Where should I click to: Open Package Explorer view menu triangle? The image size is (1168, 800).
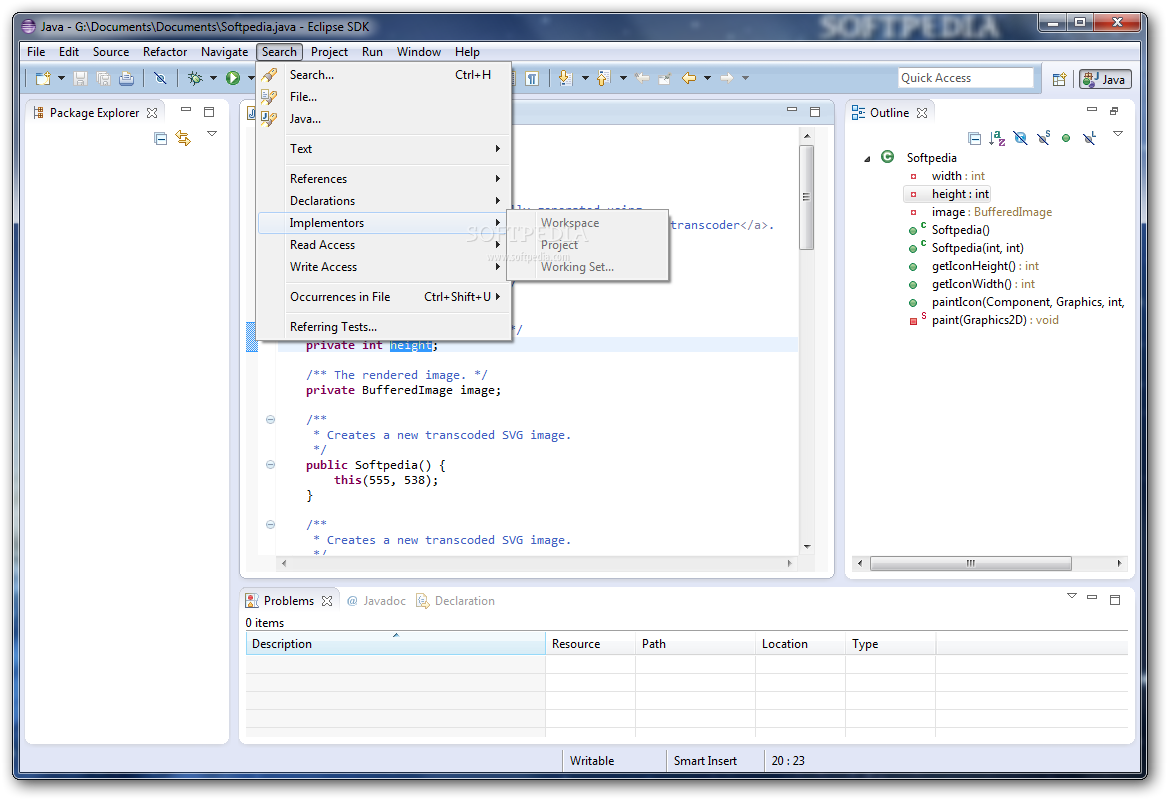point(212,134)
